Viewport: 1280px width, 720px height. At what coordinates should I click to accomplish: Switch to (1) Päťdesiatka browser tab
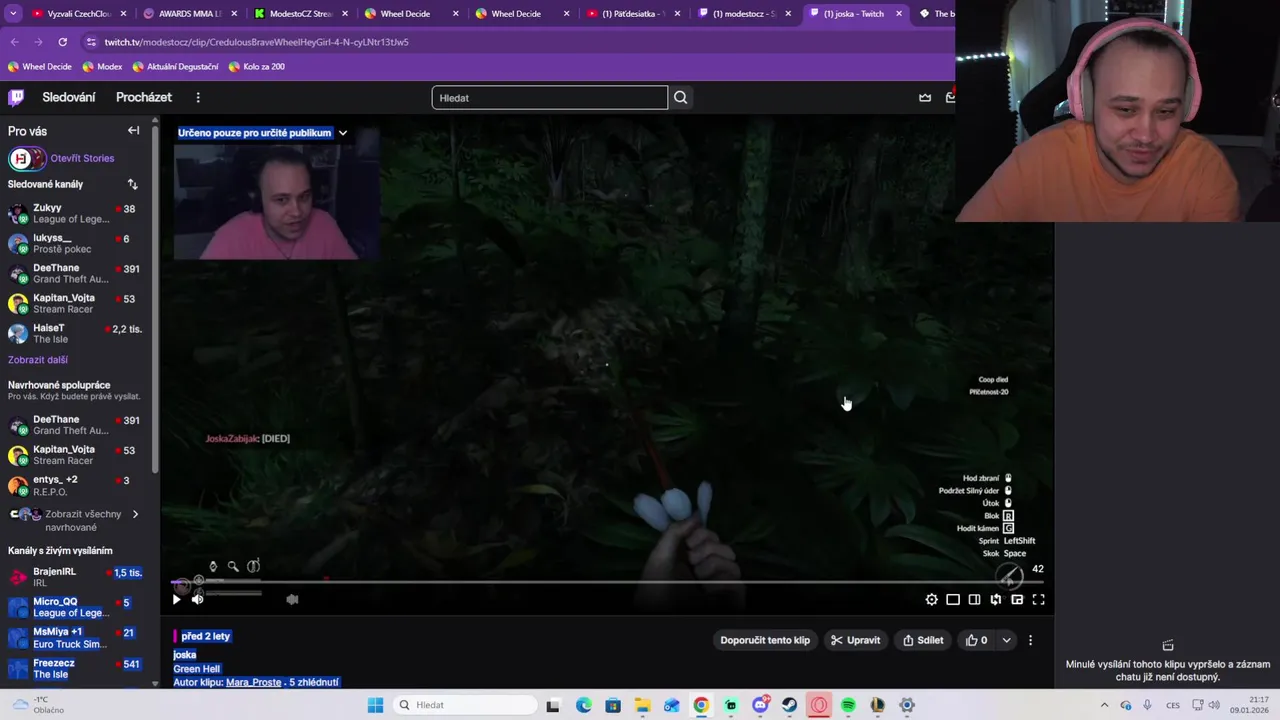[630, 14]
